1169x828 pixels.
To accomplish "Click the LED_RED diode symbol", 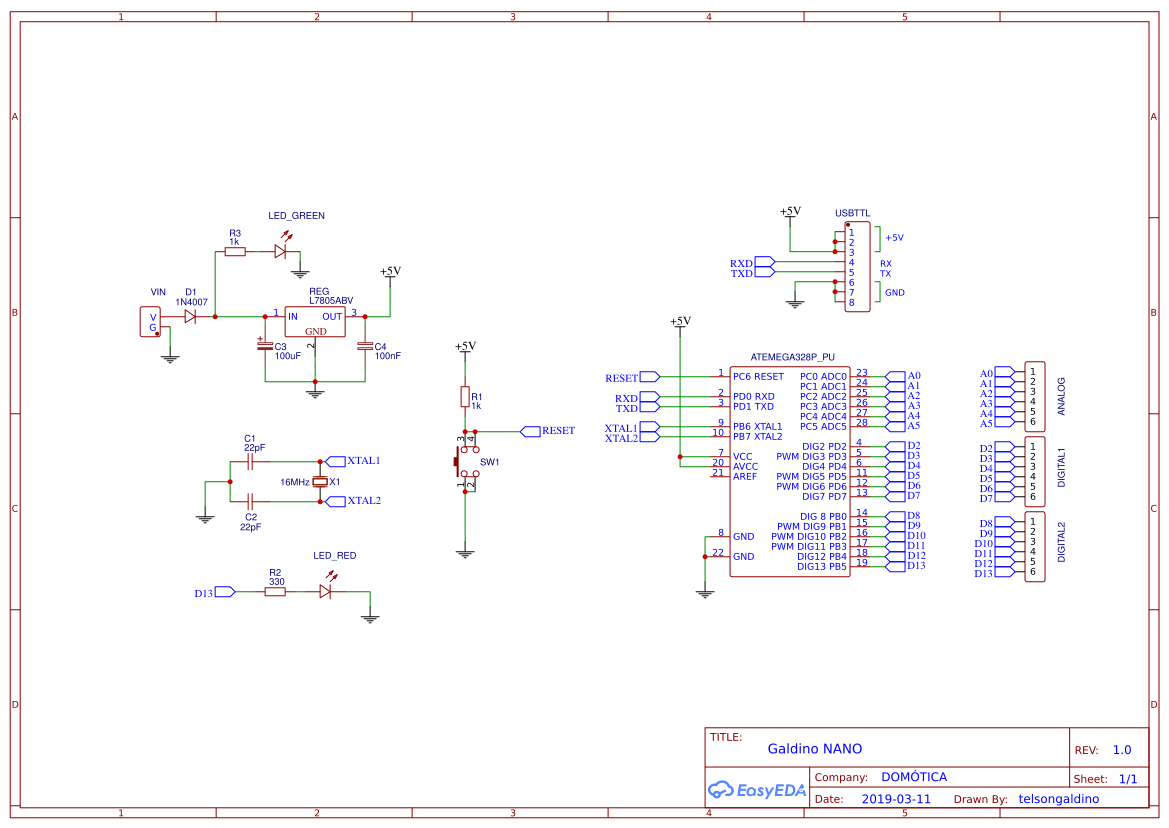I will coord(327,592).
